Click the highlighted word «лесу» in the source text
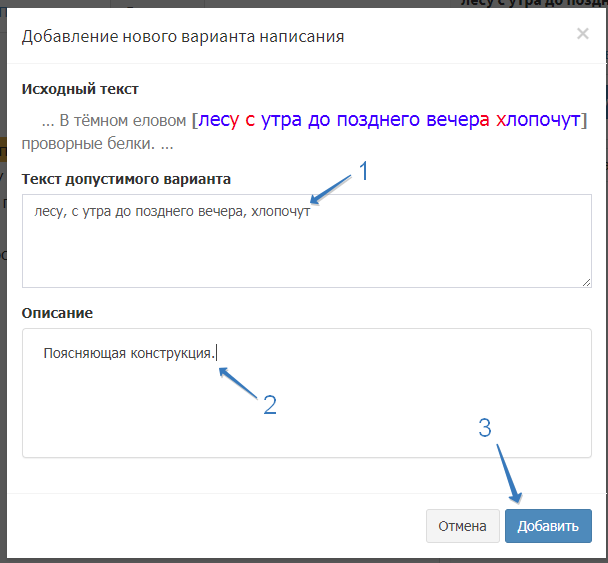608x563 pixels. 219,120
